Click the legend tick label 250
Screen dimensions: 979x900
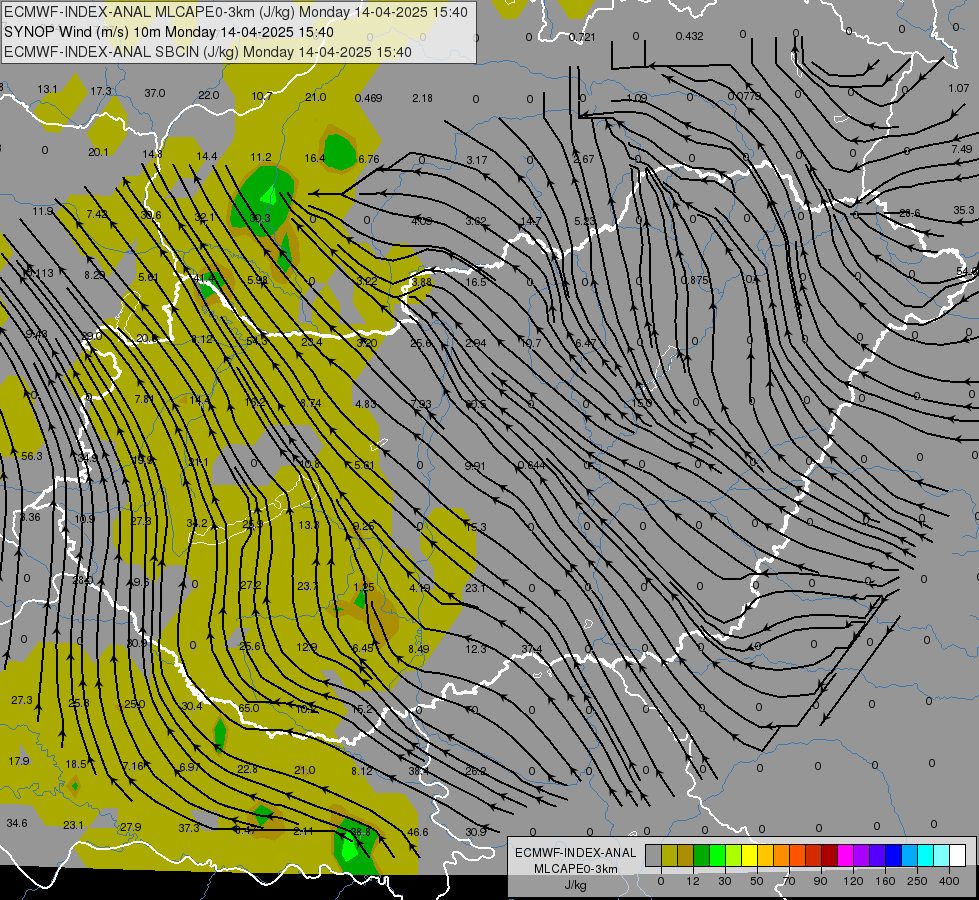point(917,881)
